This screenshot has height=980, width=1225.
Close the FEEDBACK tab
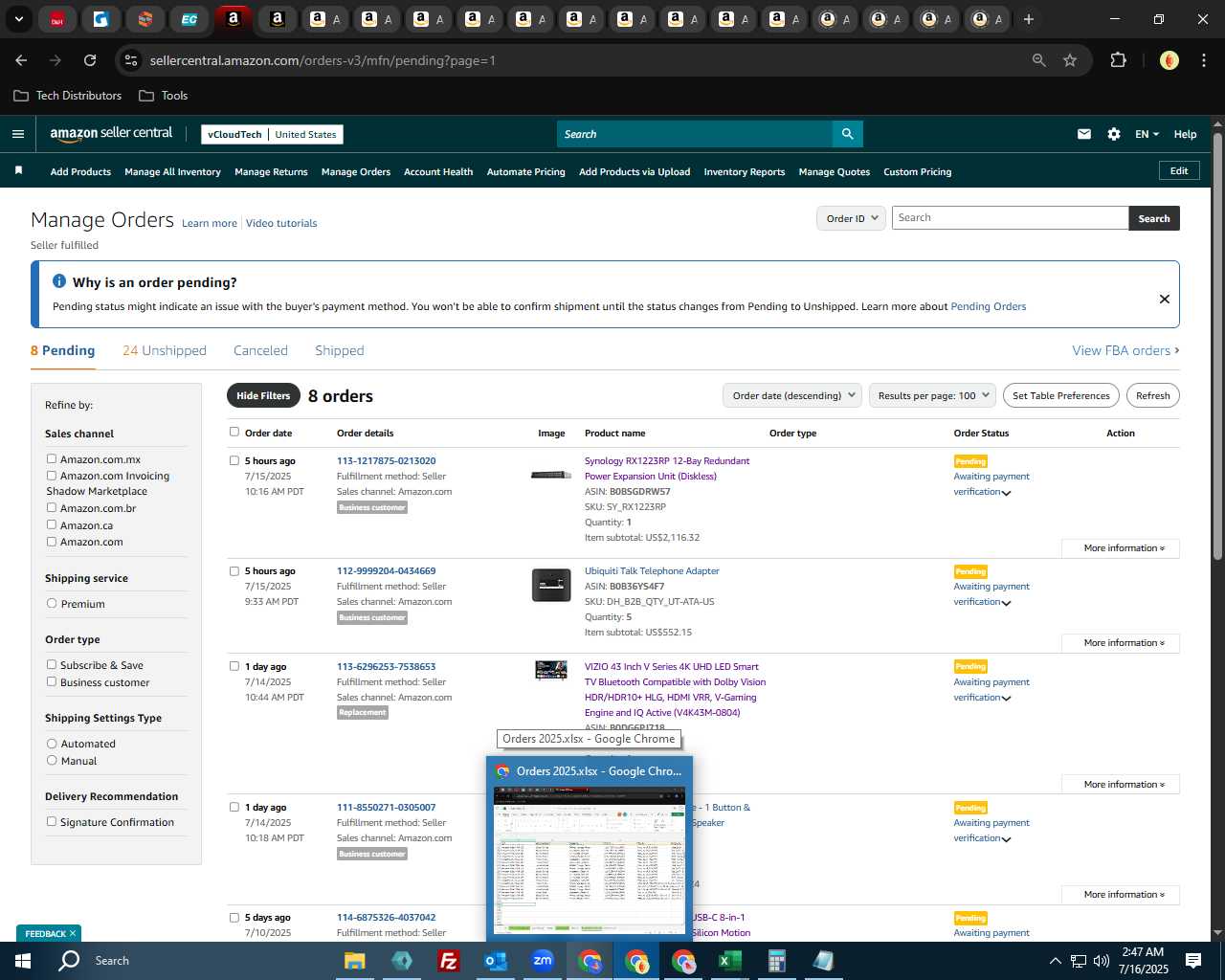(x=73, y=933)
